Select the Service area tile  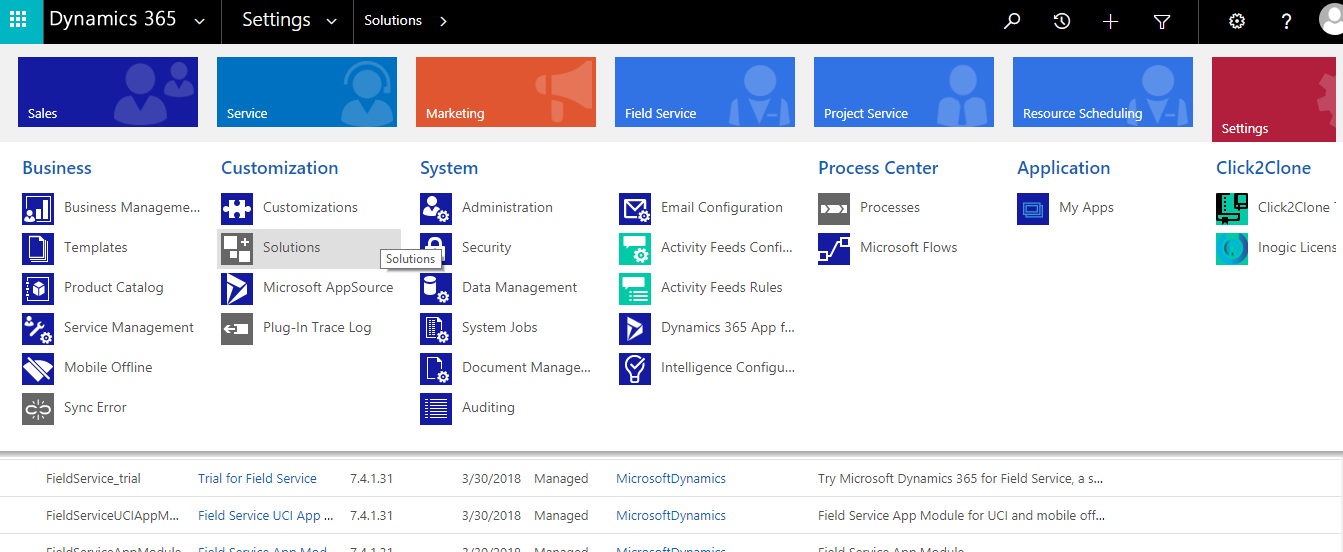pos(307,92)
